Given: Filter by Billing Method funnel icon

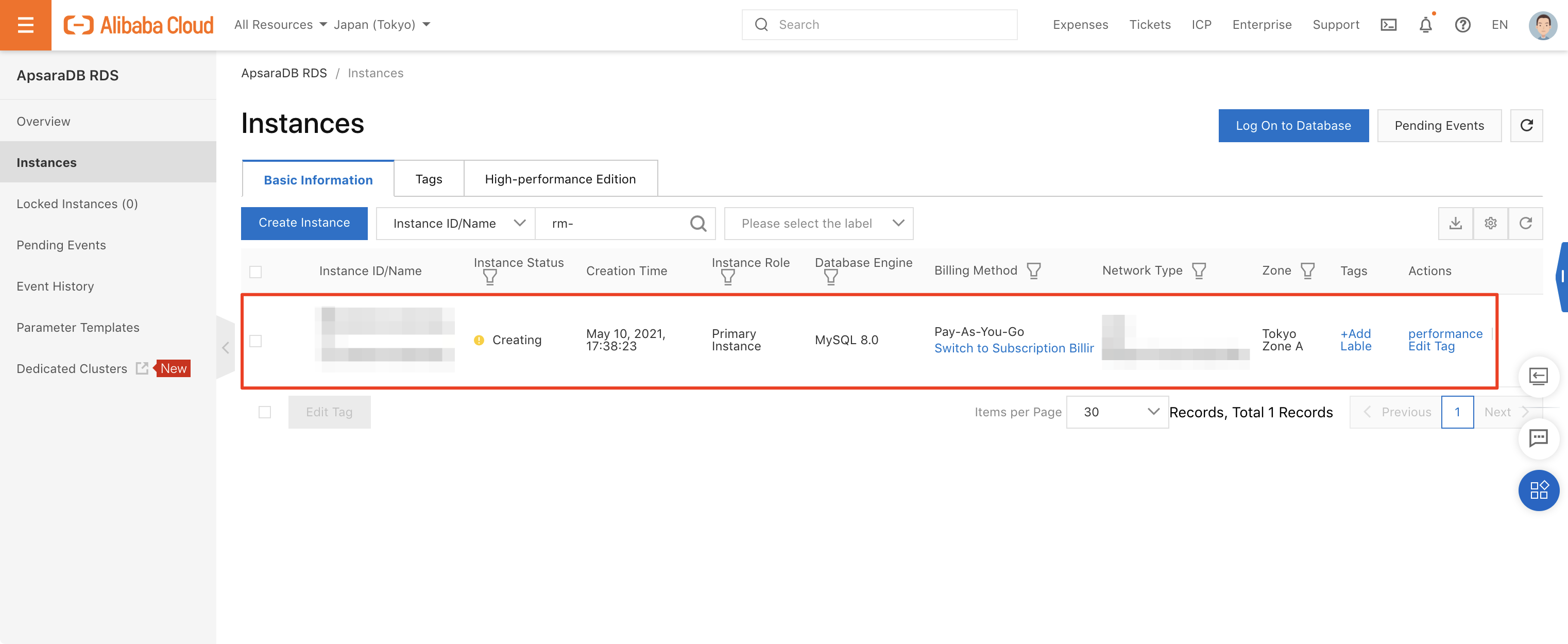Looking at the screenshot, I should tap(1033, 271).
